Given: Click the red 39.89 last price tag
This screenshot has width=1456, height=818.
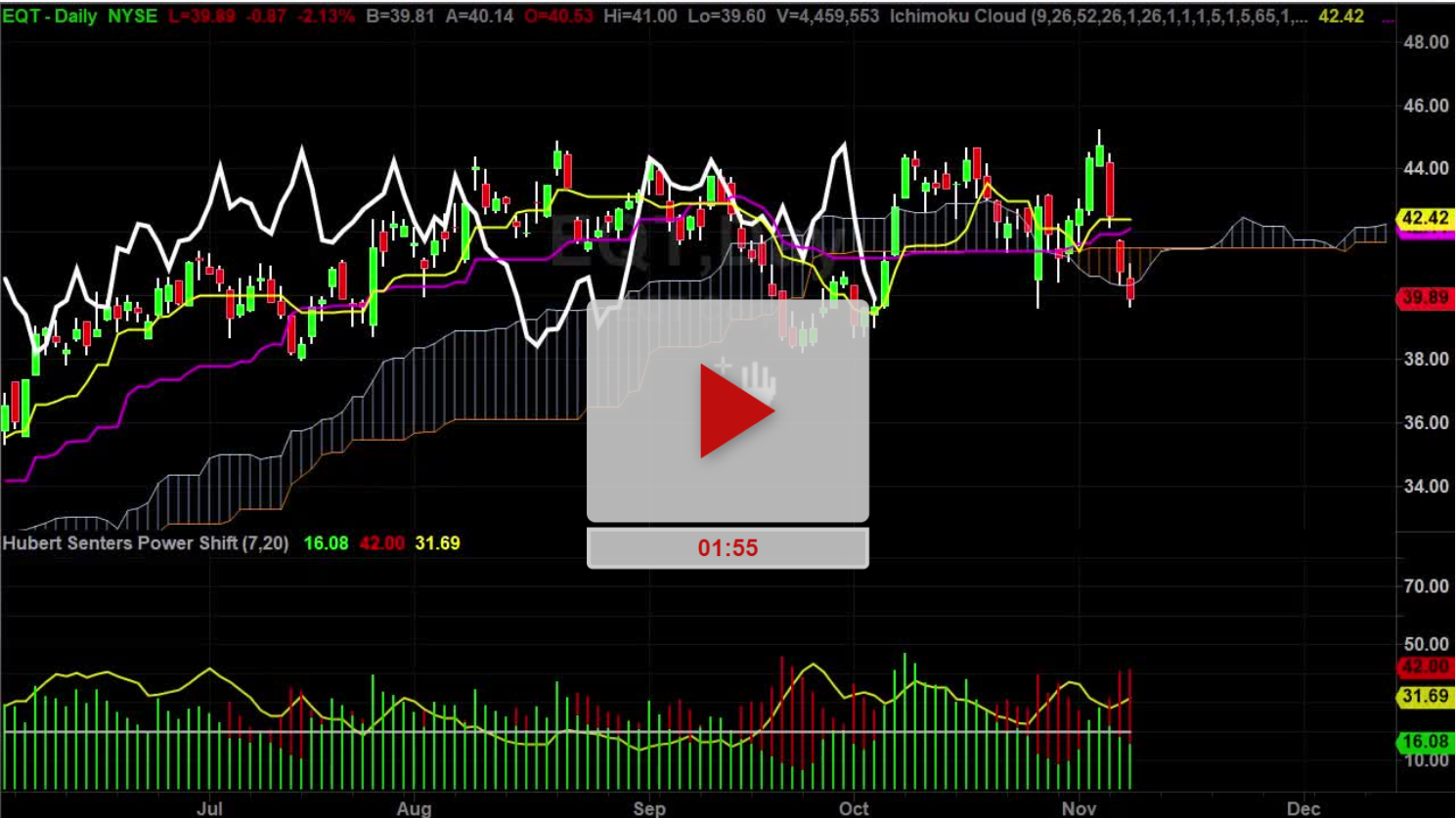Looking at the screenshot, I should (x=1425, y=298).
